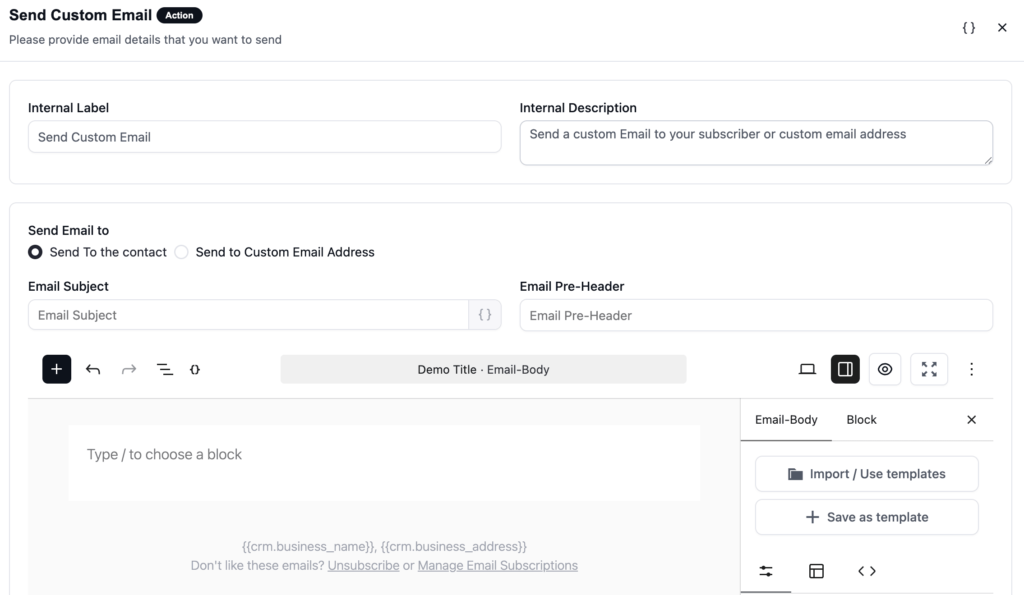Screen dimensions: 1024x595
Task: Close the editor settings sidebar
Action: tap(971, 420)
